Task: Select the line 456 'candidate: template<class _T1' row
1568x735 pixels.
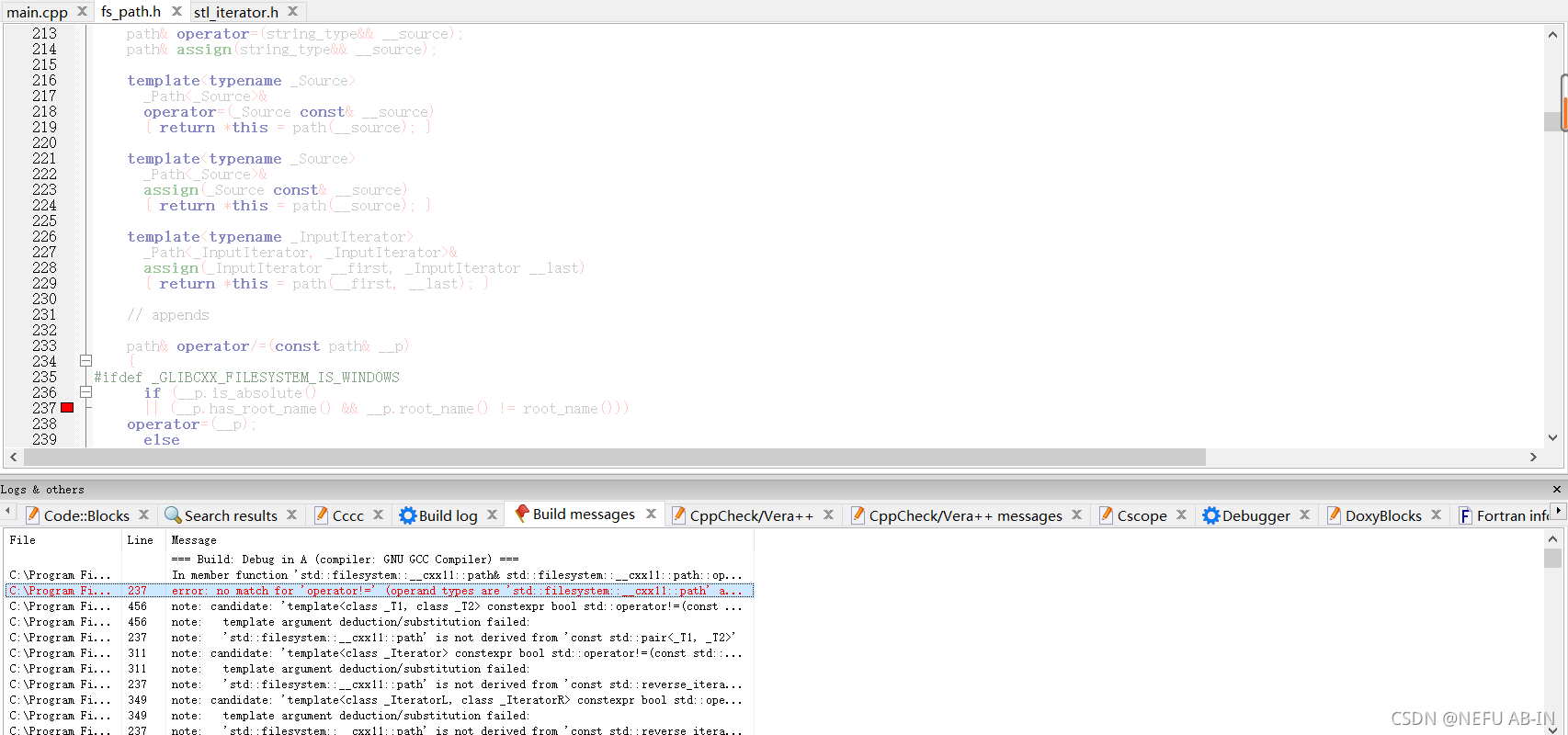Action: [x=380, y=606]
